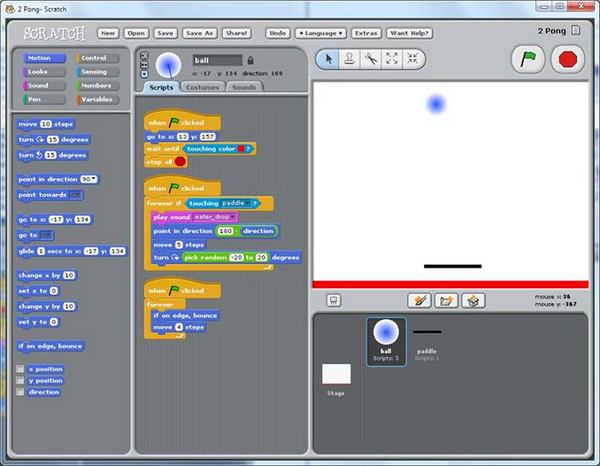
Task: Click the move 10 steps palette block
Action: coord(46,124)
